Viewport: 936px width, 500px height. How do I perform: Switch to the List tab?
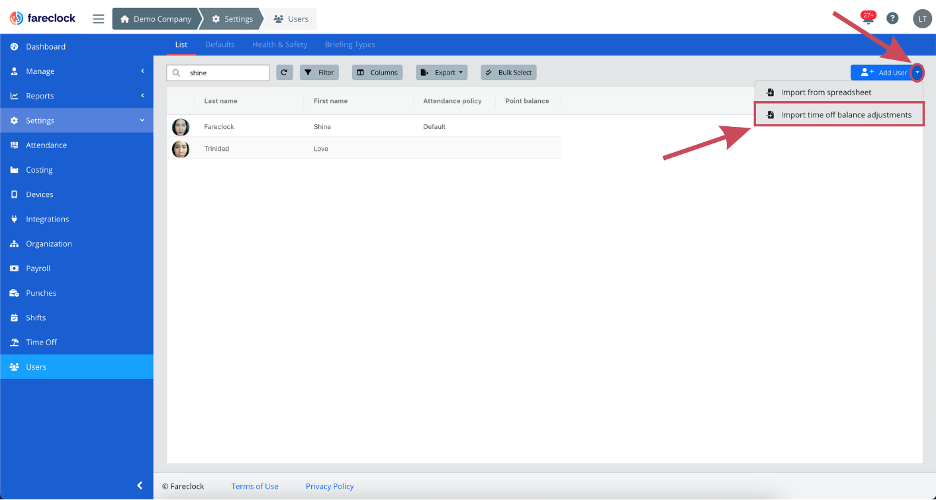181,45
